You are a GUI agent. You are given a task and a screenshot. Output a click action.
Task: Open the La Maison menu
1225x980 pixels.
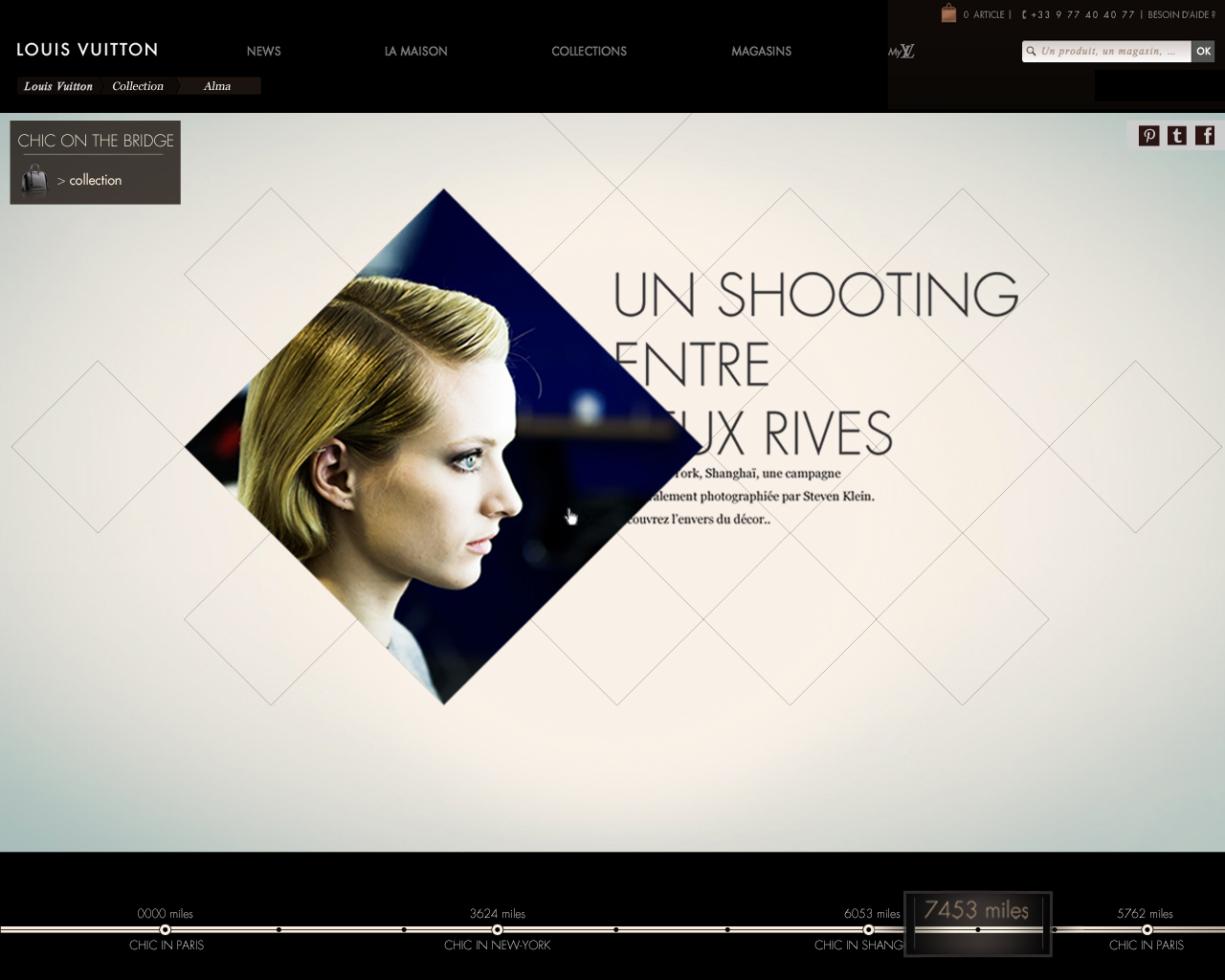coord(415,52)
